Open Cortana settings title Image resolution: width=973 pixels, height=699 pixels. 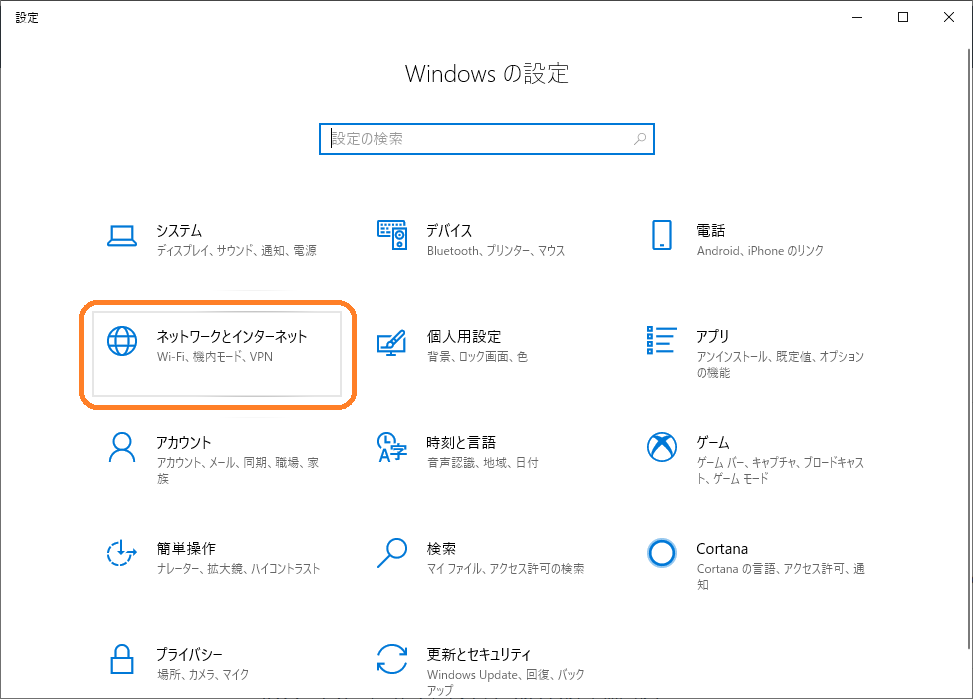[x=722, y=549]
